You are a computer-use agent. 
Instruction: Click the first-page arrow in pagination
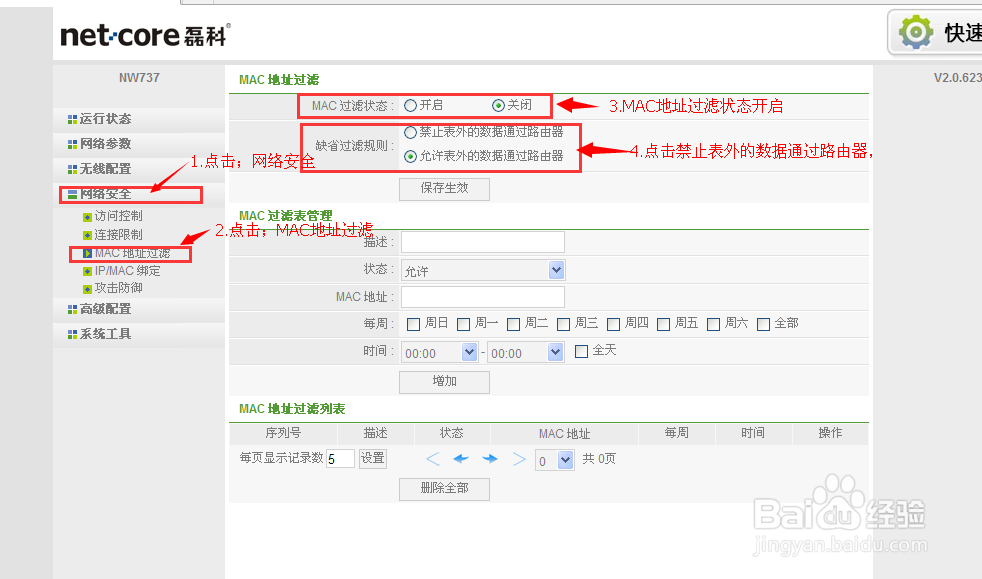click(432, 458)
